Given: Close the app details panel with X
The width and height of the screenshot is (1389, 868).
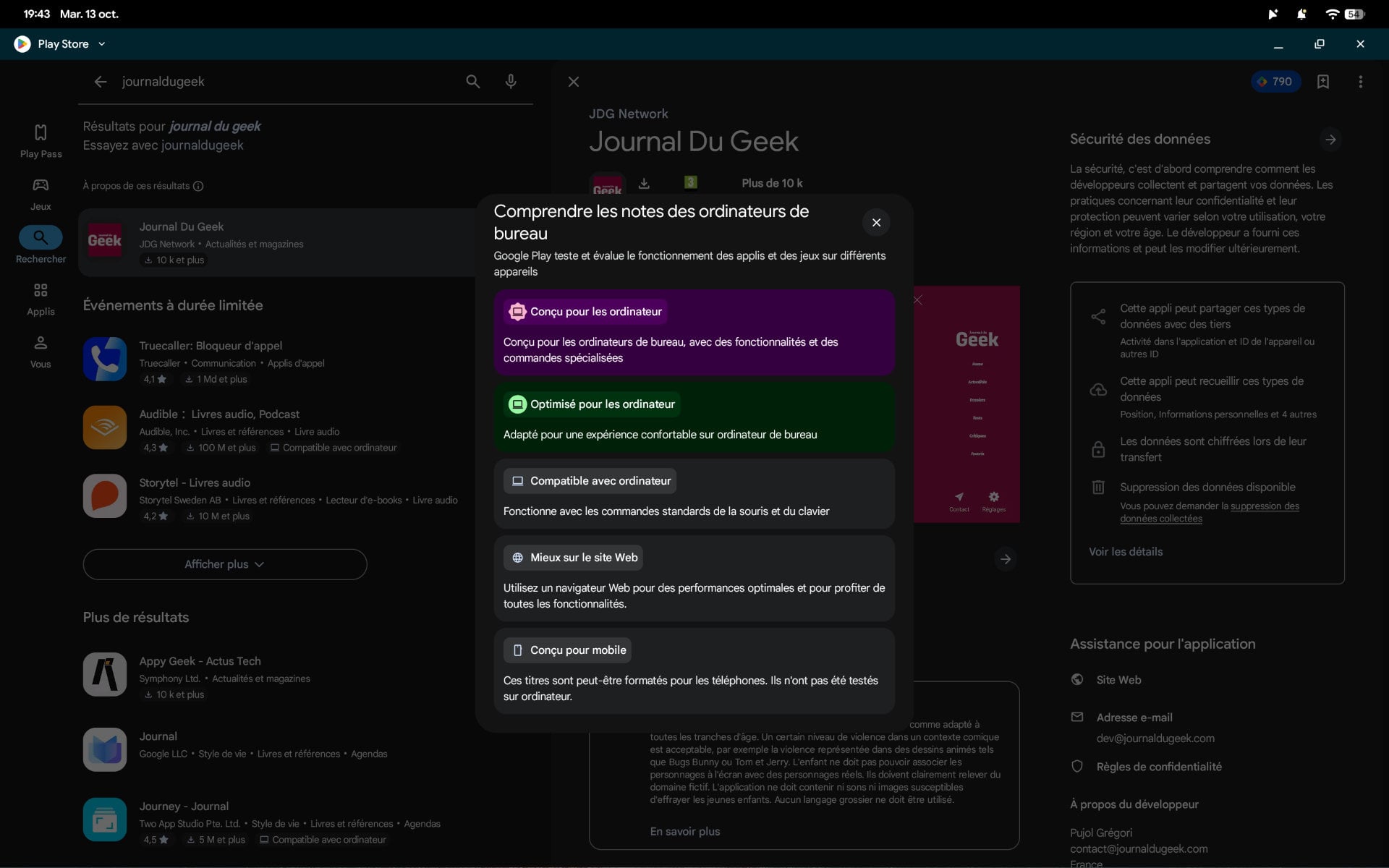Looking at the screenshot, I should tap(574, 82).
